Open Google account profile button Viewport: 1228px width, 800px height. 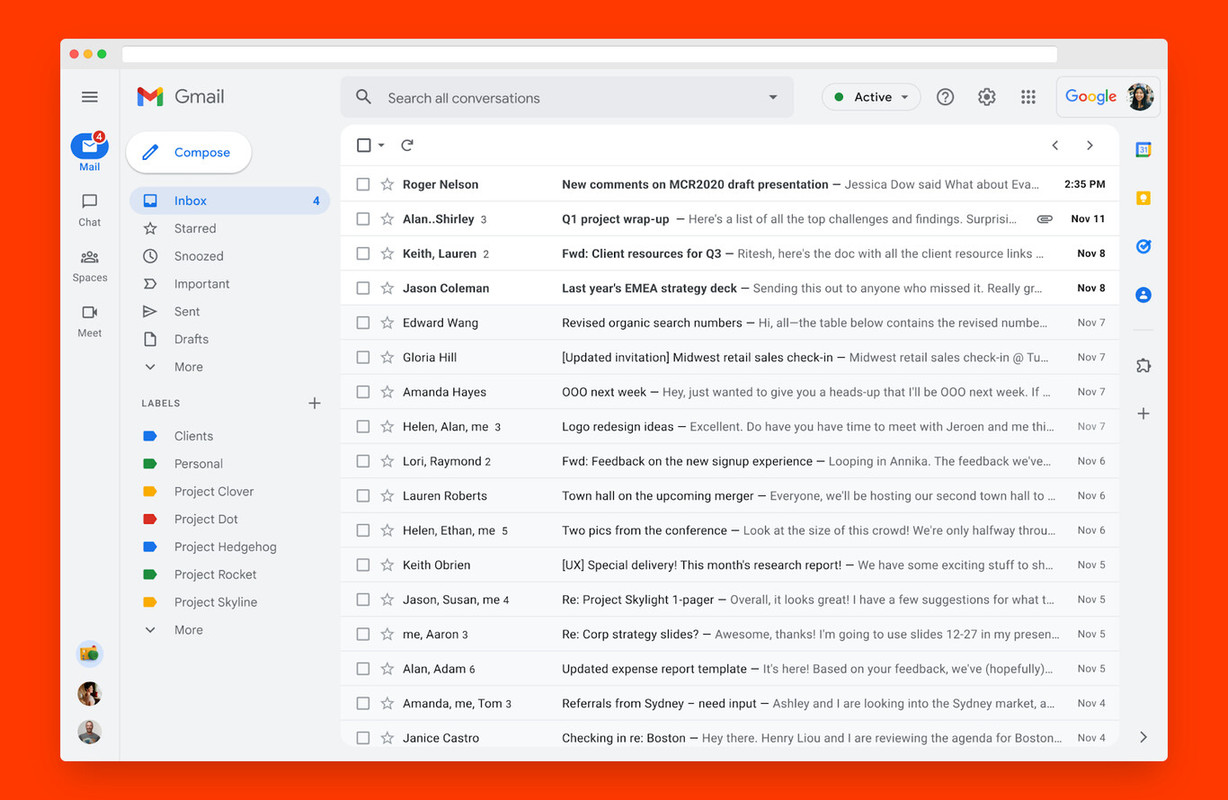pos(1108,97)
